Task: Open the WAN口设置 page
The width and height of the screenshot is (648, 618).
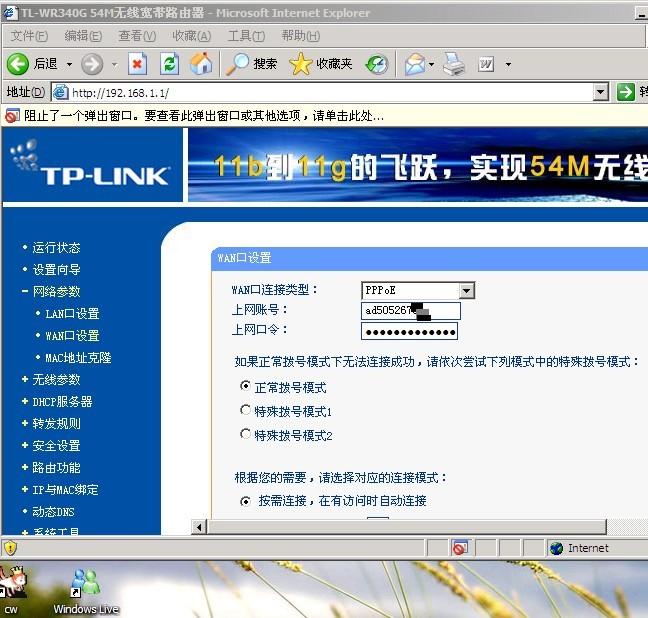Action: 72,336
